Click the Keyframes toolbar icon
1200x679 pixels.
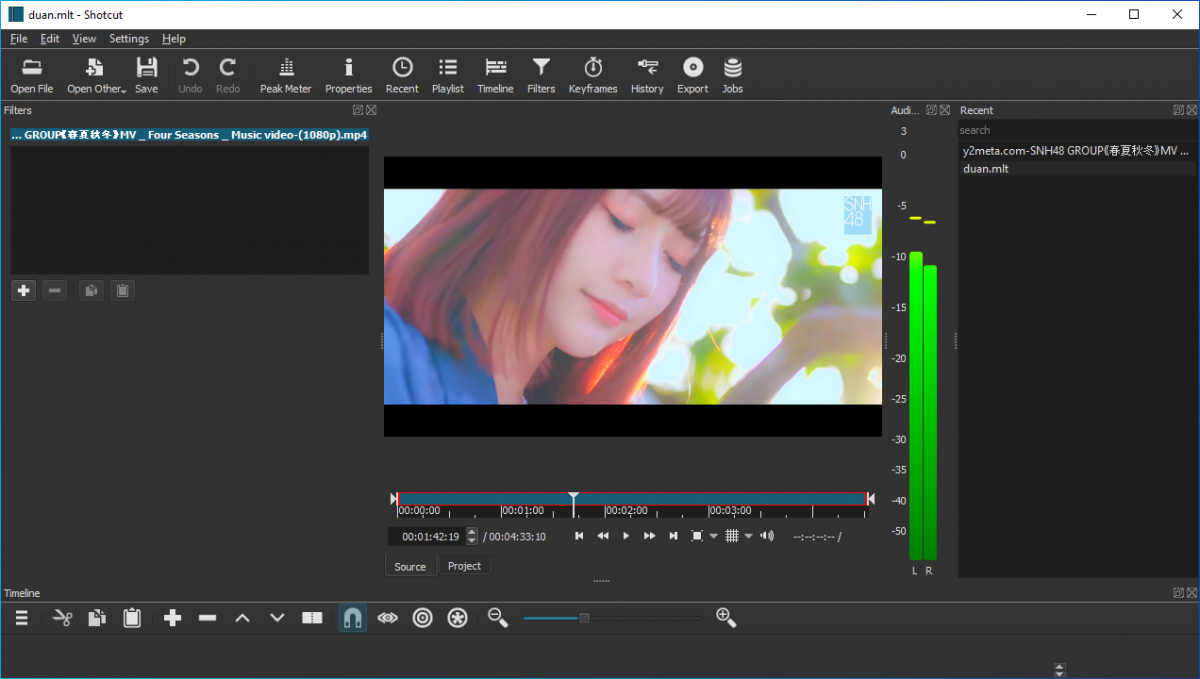[x=593, y=76]
